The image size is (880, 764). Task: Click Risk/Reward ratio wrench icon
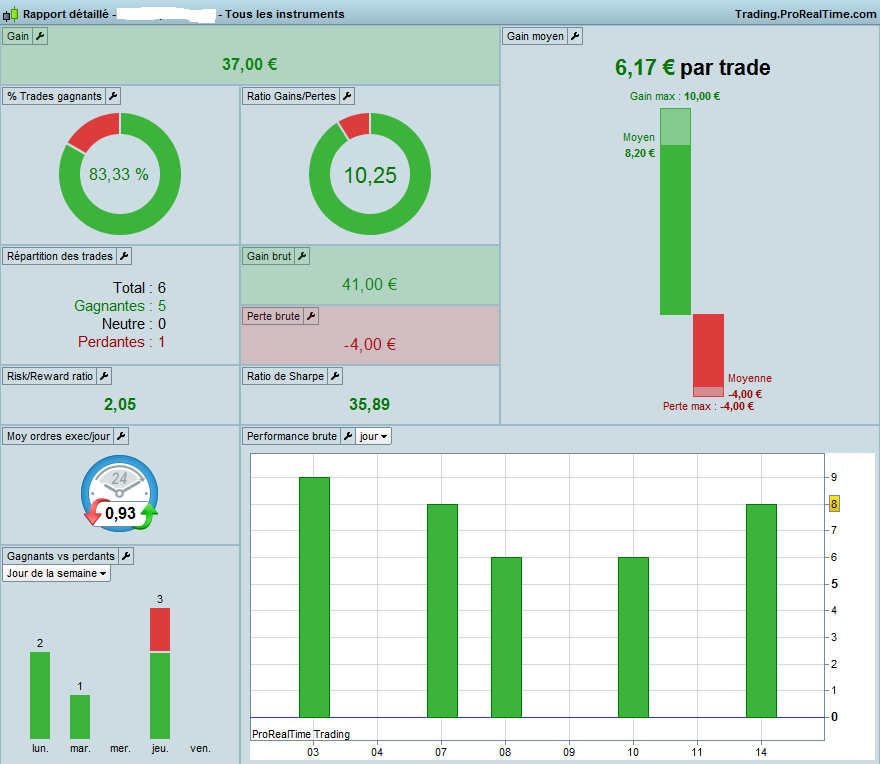pyautogui.click(x=104, y=376)
